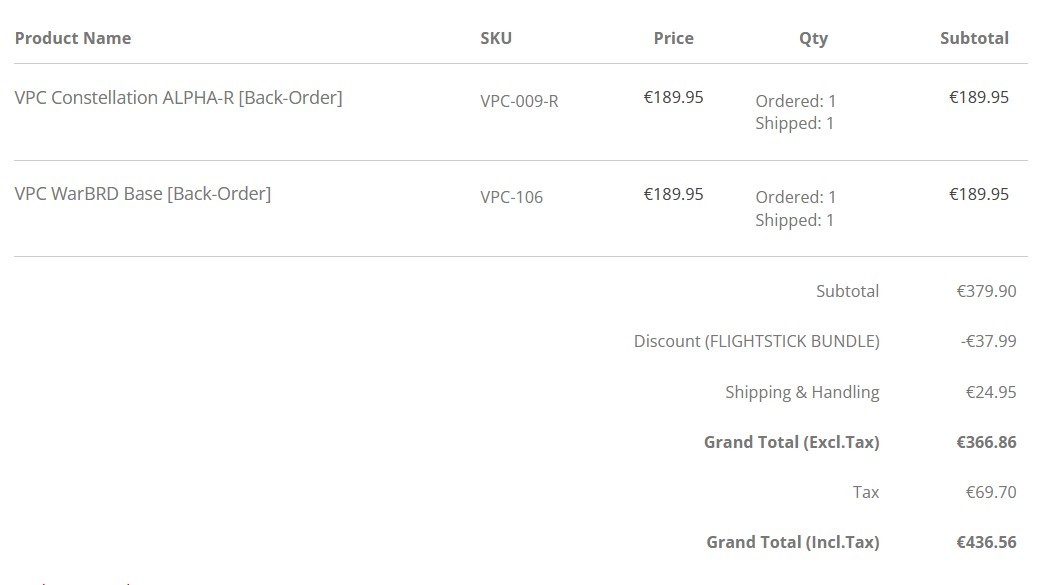1047x585 pixels.
Task: Select SKU VPC-106 text
Action: pos(511,197)
